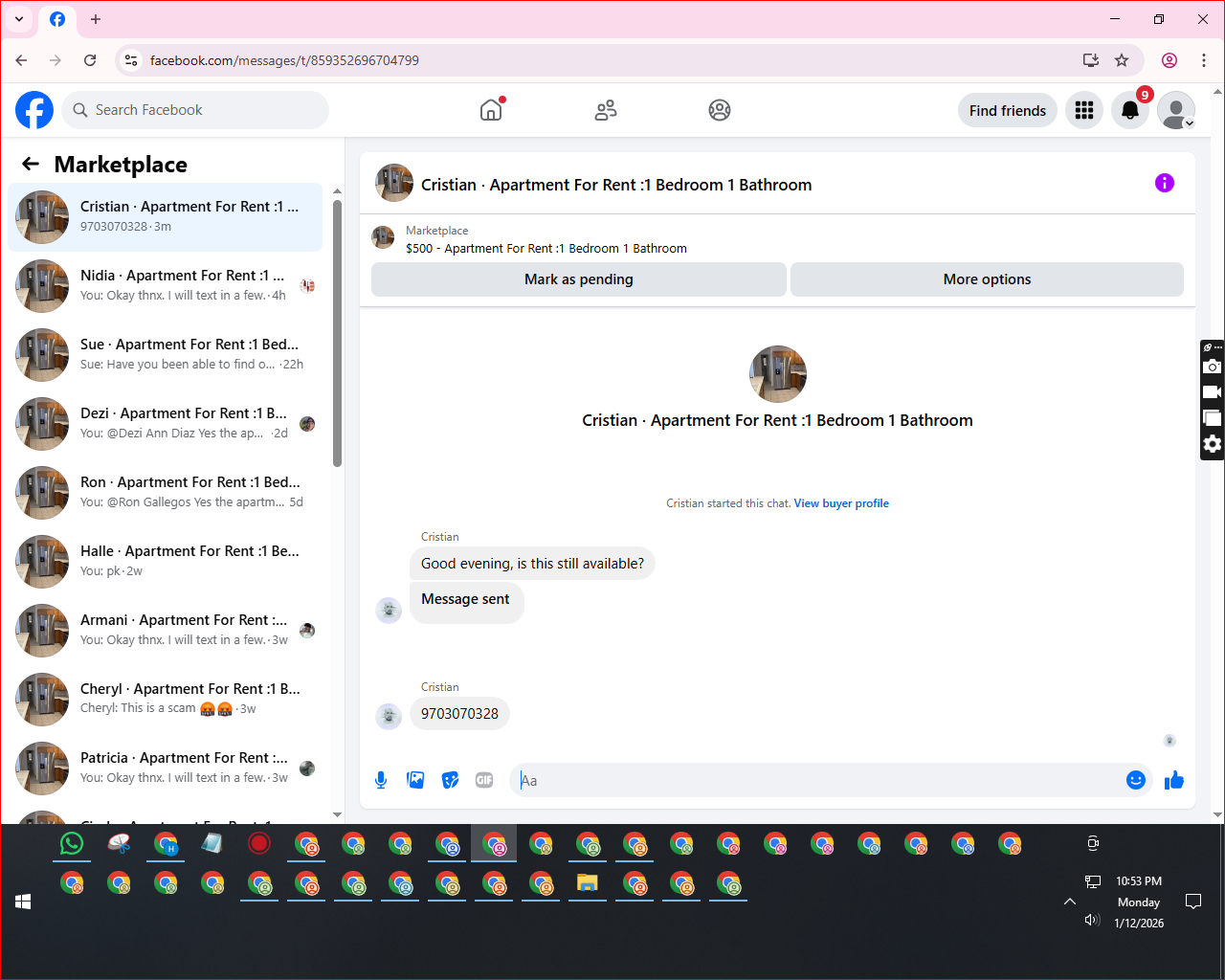Open a new browser tab
Viewport: 1225px width, 980px height.
pyautogui.click(x=96, y=19)
